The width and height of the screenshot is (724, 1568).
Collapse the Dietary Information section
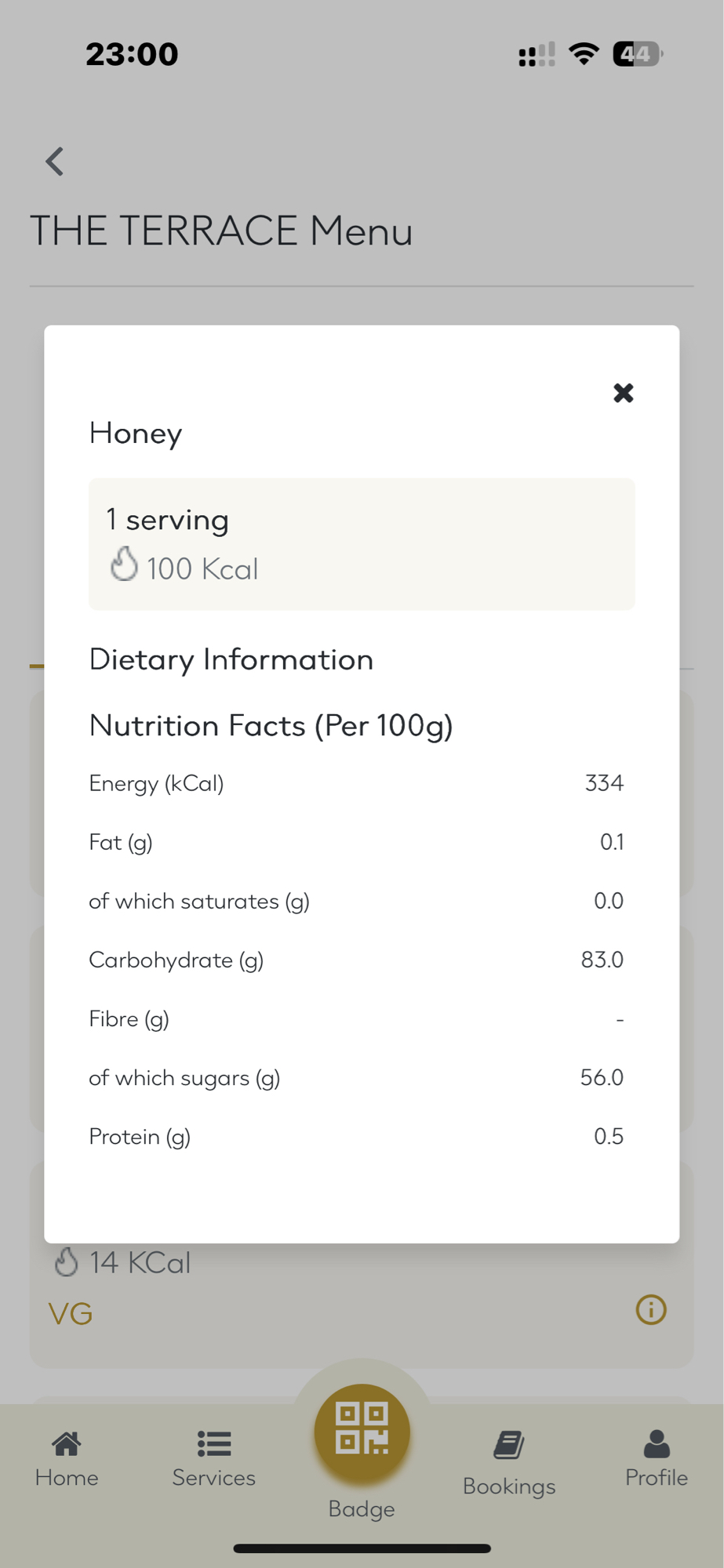tap(231, 659)
